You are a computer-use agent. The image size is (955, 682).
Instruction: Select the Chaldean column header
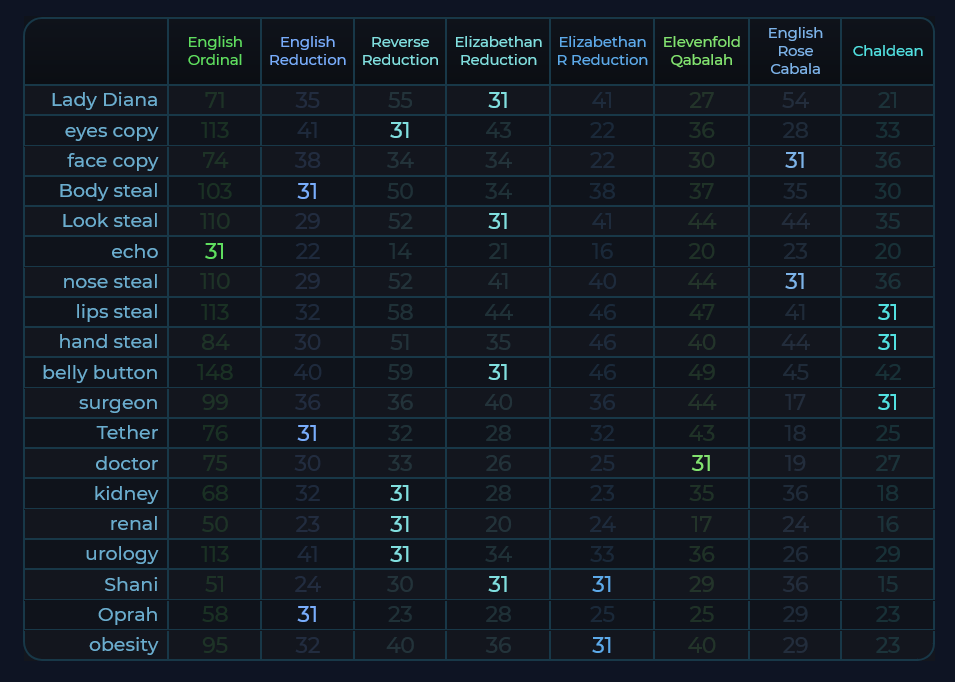[x=887, y=51]
